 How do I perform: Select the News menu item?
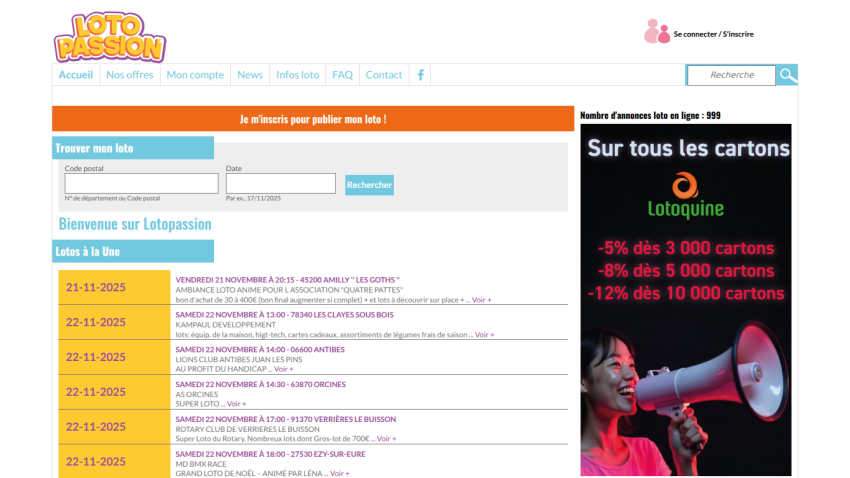(250, 75)
